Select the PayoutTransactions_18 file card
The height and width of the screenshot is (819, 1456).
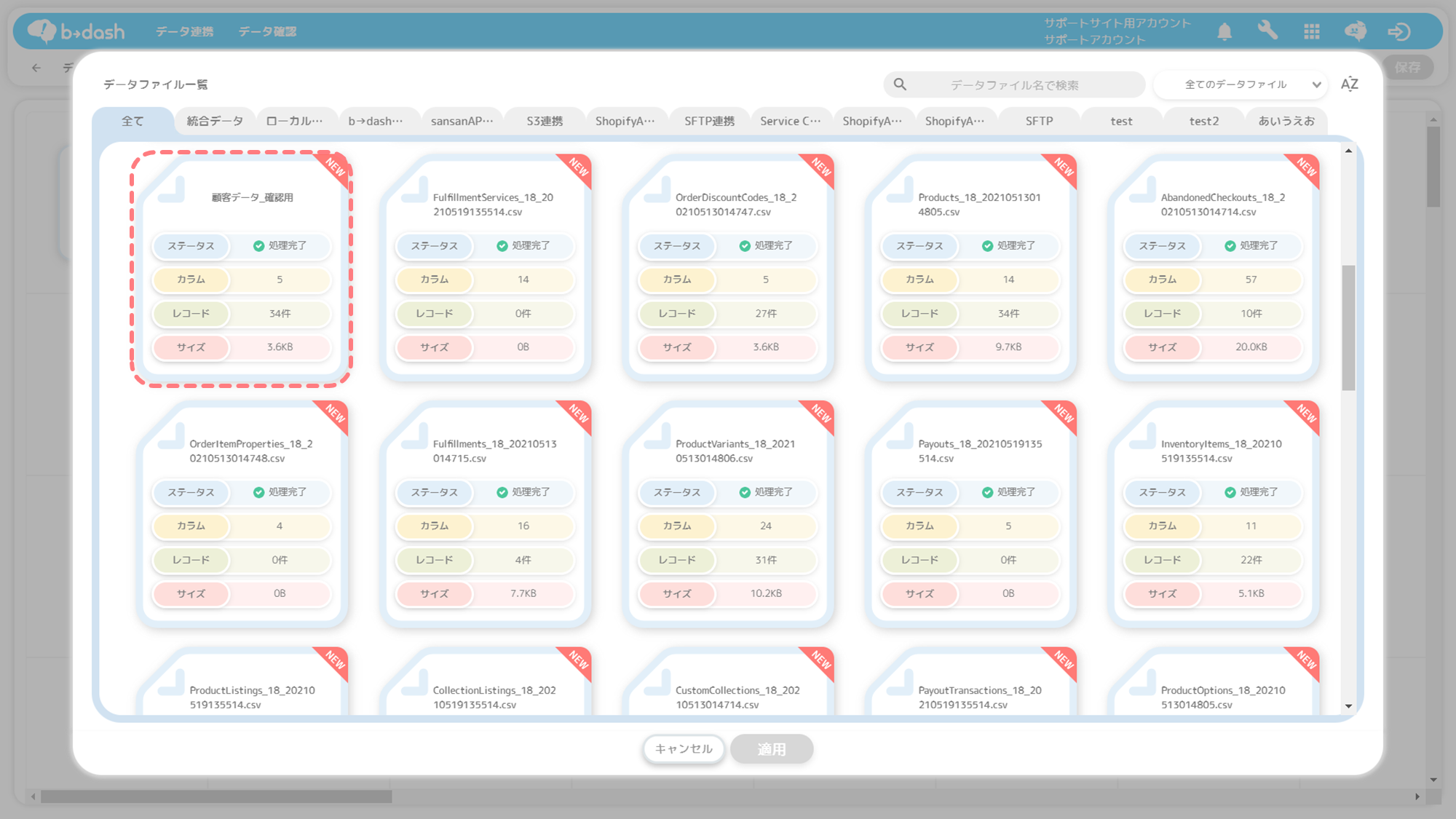click(x=971, y=681)
